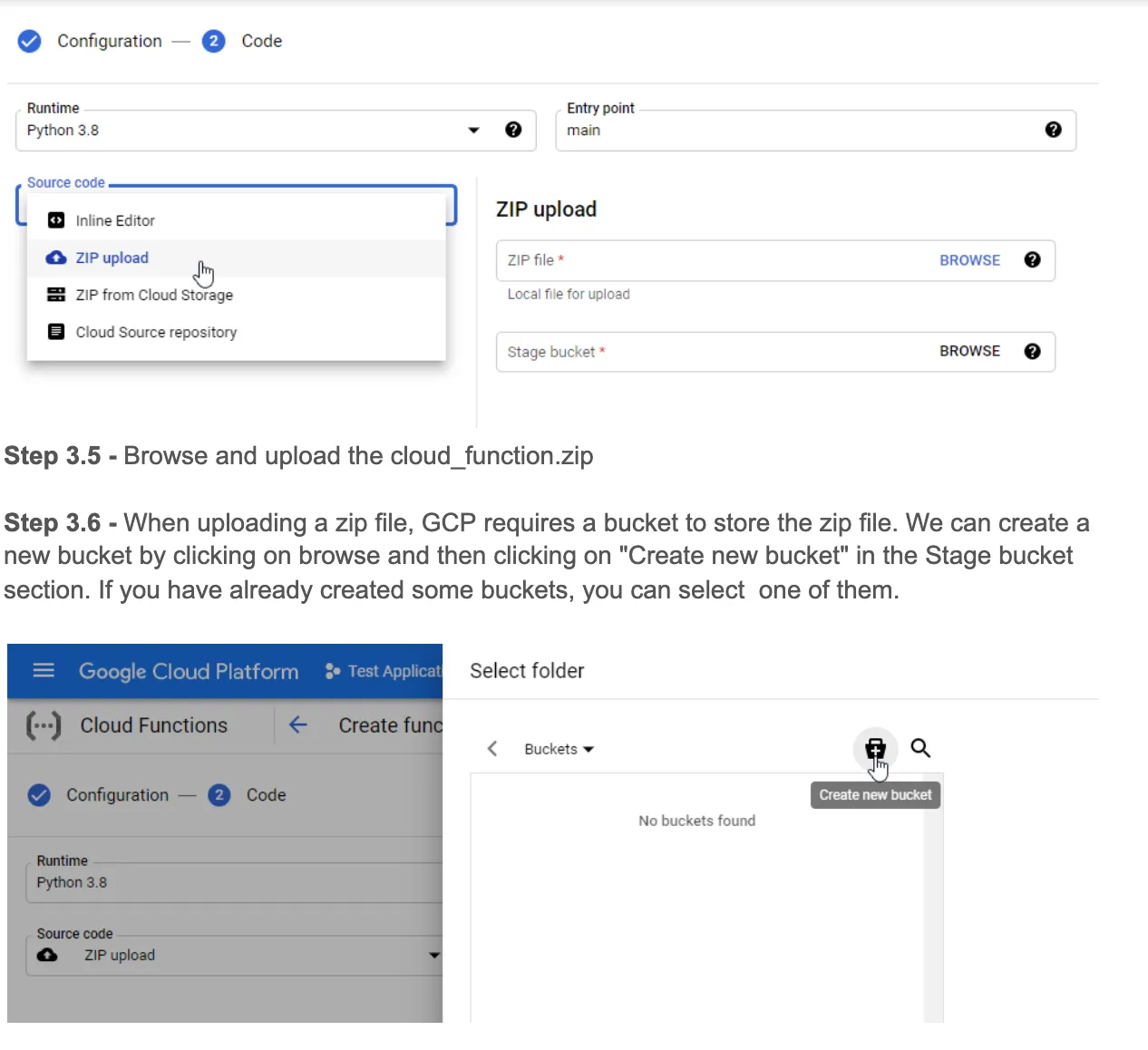Click the help icon beside the Runtime dropdown
This screenshot has width=1148, height=1050.
point(513,130)
